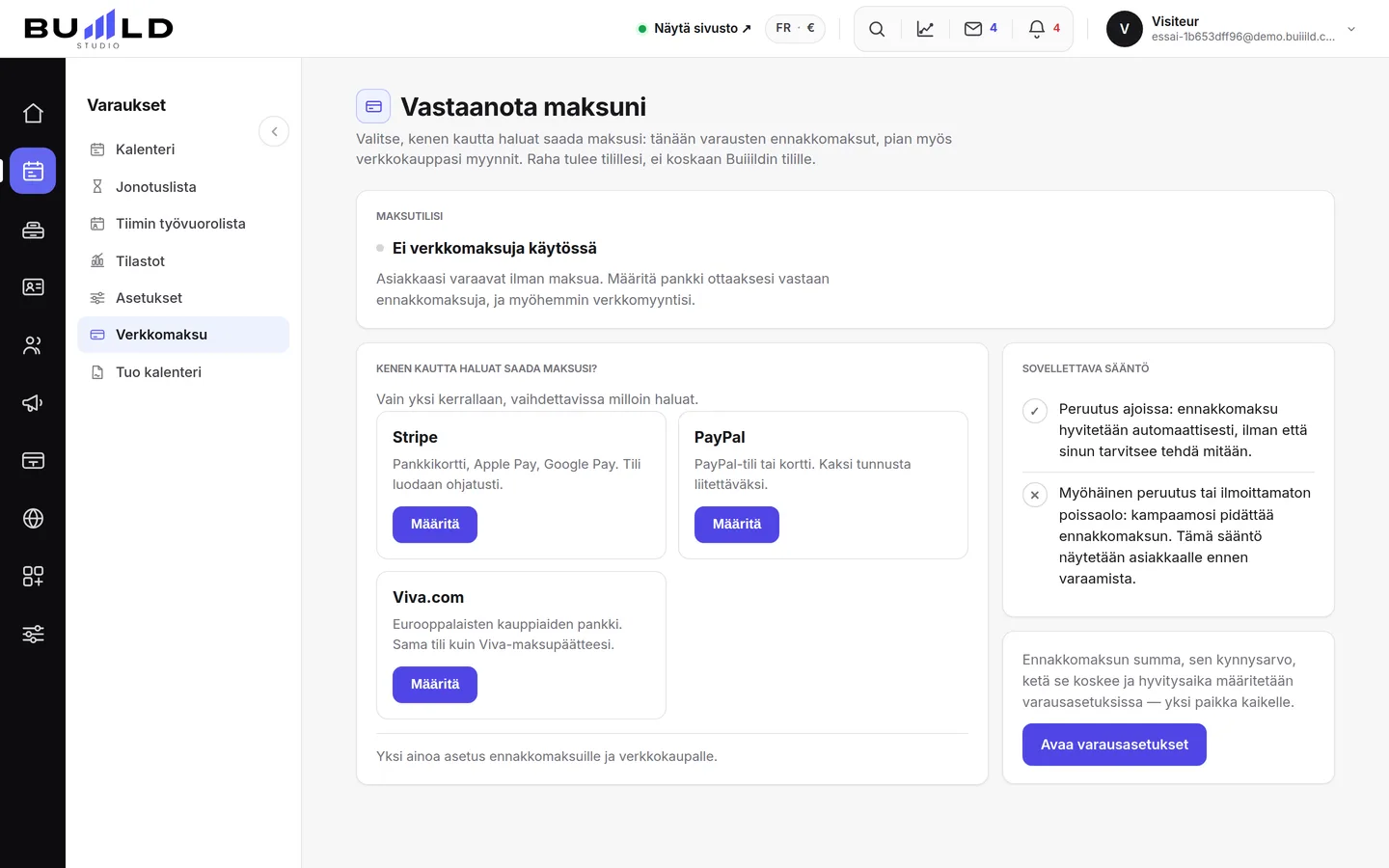The width and height of the screenshot is (1389, 868).
Task: Open the FR € language currency selector
Action: [x=795, y=28]
